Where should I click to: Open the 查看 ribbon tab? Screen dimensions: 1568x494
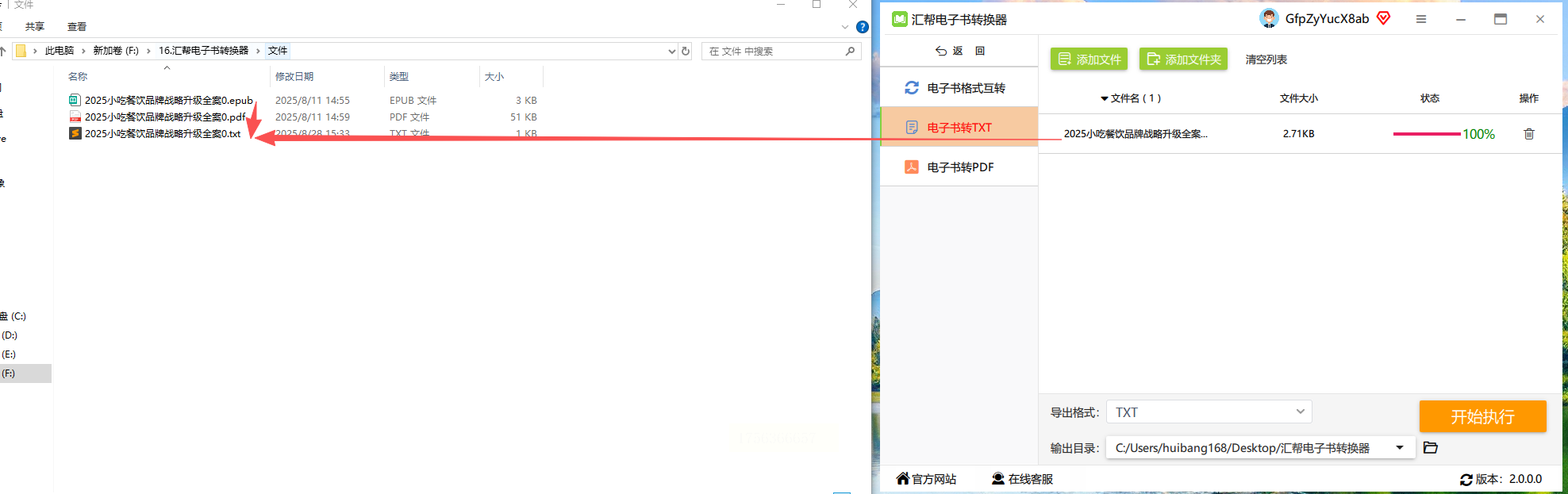[x=77, y=27]
